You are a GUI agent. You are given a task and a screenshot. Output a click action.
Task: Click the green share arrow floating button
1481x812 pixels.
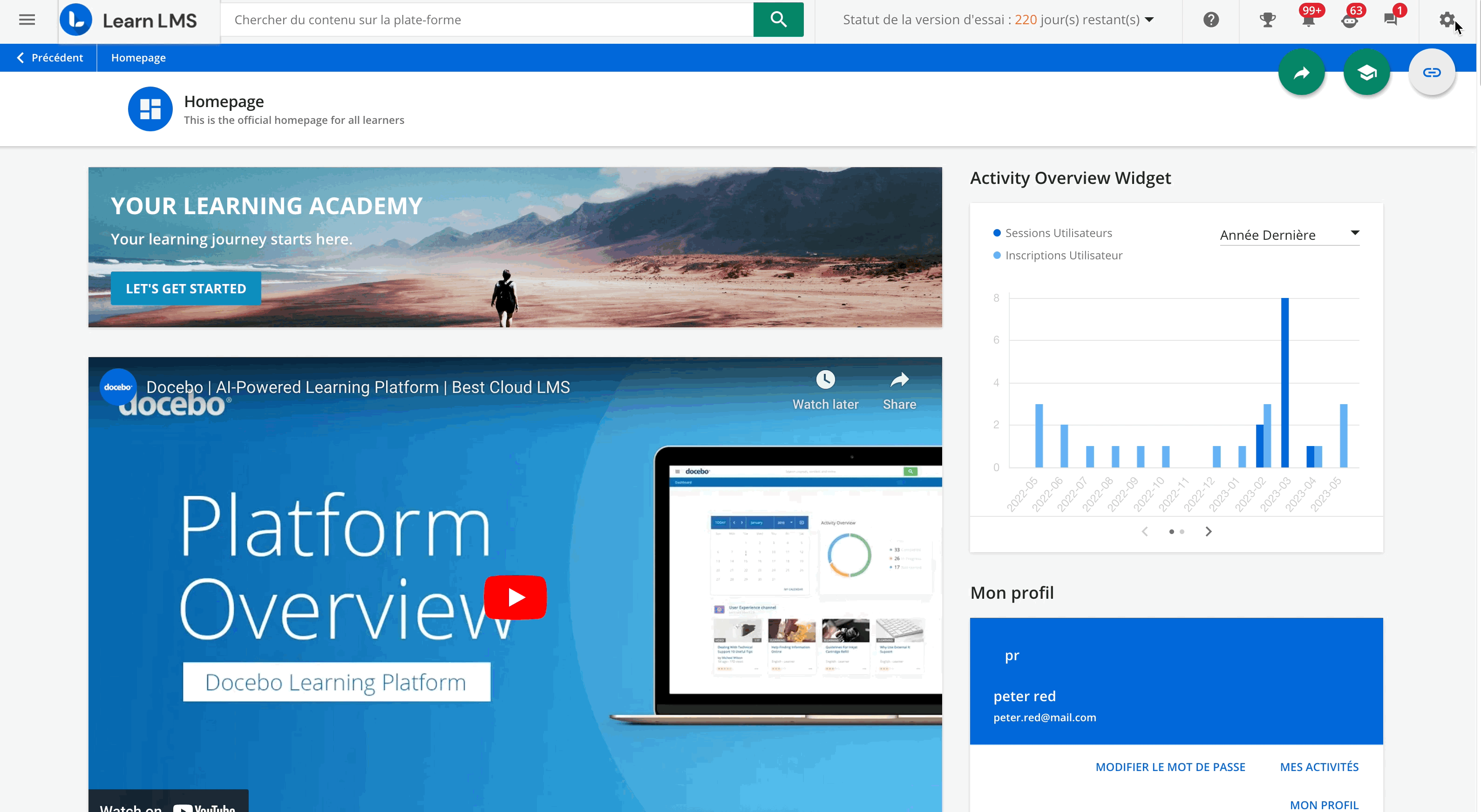click(1301, 73)
